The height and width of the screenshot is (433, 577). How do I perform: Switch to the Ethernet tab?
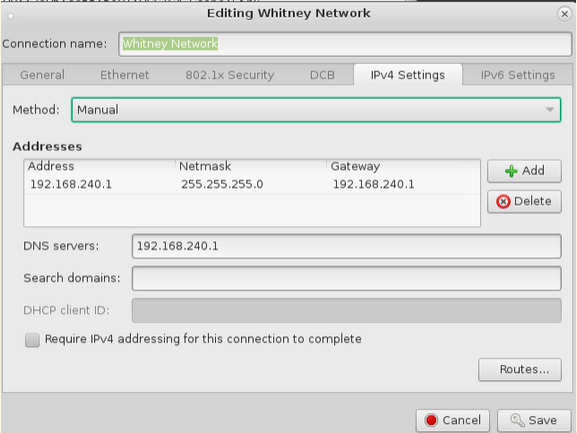point(124,75)
